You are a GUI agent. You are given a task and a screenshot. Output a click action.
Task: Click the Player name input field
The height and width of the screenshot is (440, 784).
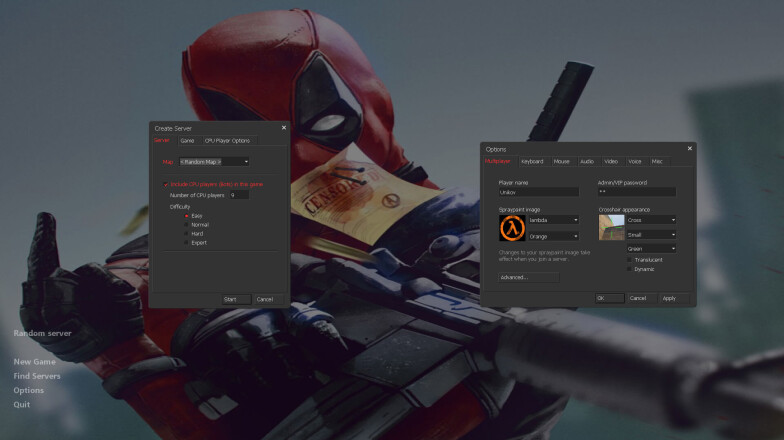click(538, 192)
